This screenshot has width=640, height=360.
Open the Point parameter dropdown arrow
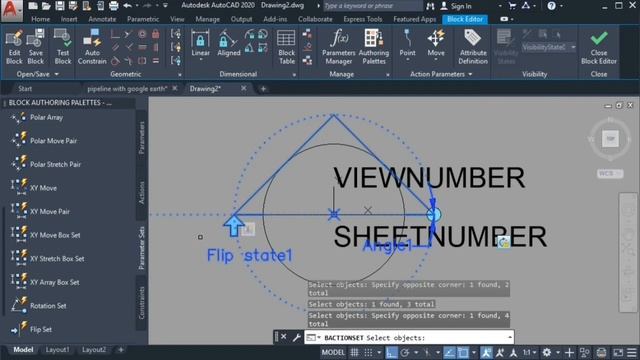click(407, 60)
